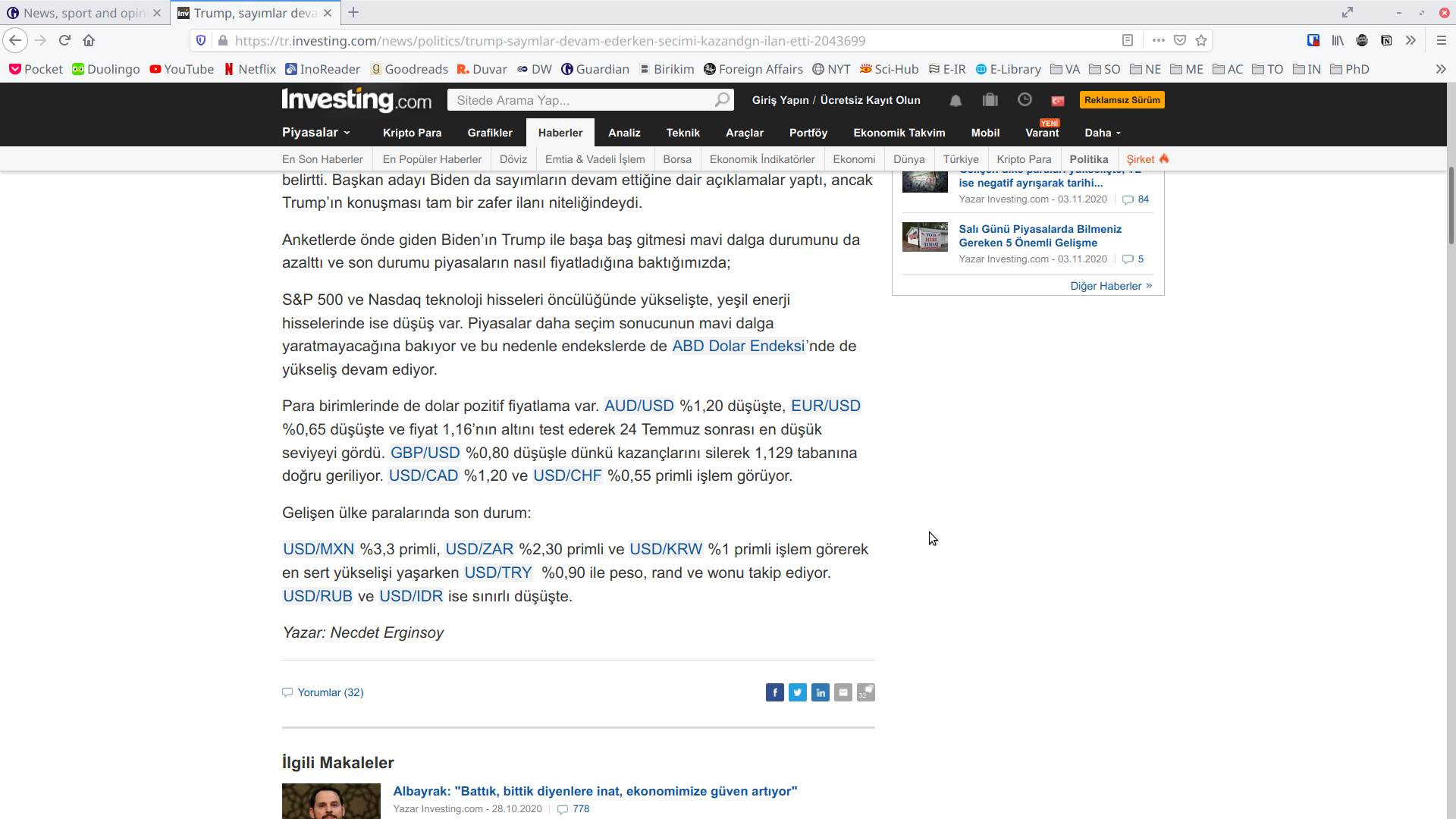Click the browser address bar URL
Image resolution: width=1456 pixels, height=819 pixels.
[550, 41]
